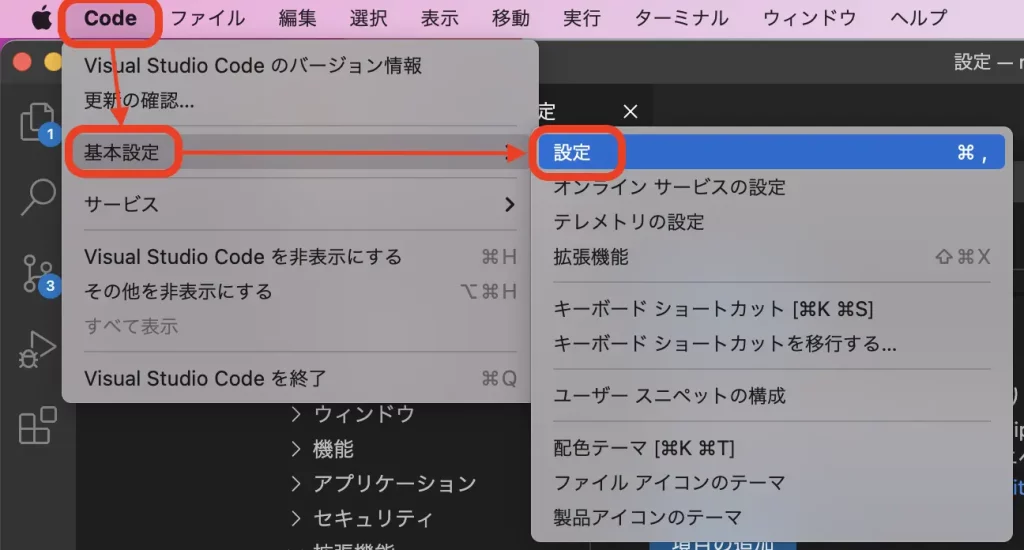1024x550 pixels.
Task: Expand the サービス submenu
Action: click(300, 204)
